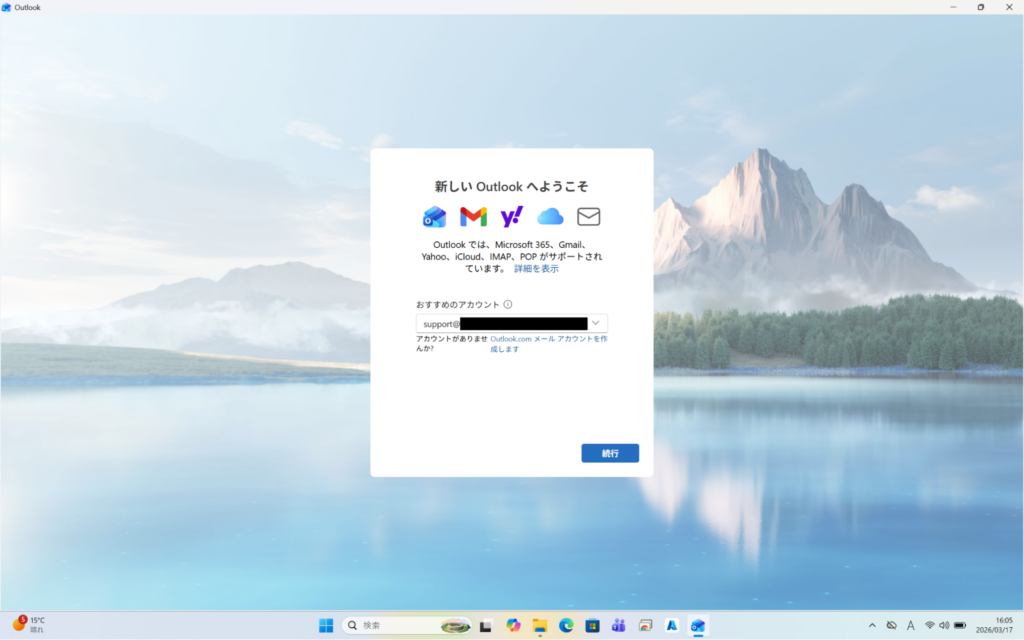Click the Outlook logo in welcome dialog
Screen dimensions: 1024x640
(435, 217)
